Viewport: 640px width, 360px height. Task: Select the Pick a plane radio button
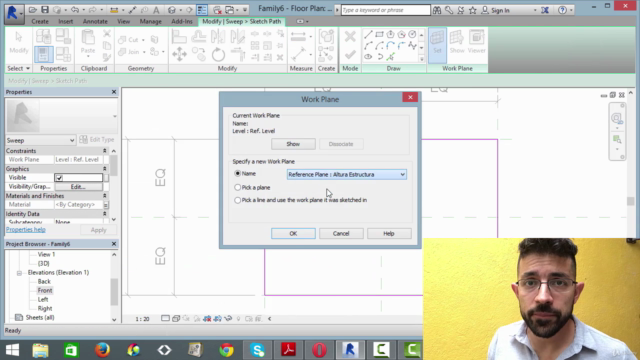[238, 187]
